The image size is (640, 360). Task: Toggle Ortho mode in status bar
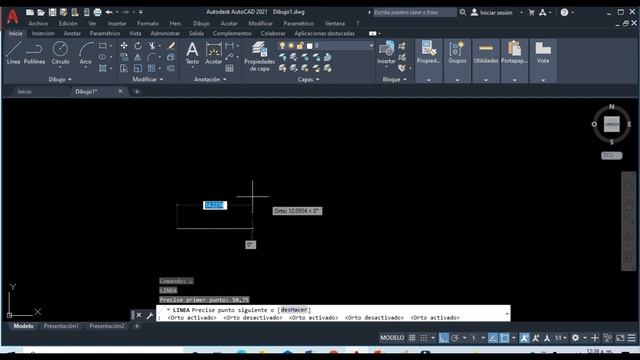(x=444, y=338)
